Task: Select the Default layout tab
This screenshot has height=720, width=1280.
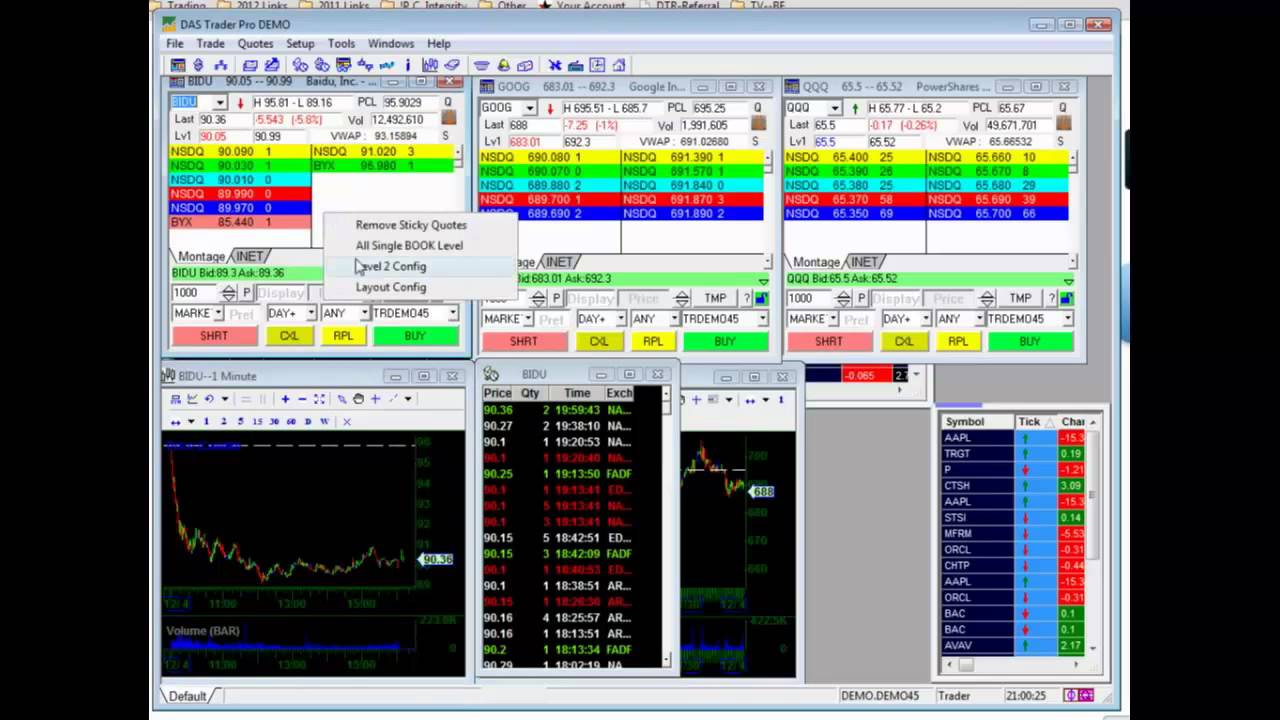Action: tap(187, 696)
